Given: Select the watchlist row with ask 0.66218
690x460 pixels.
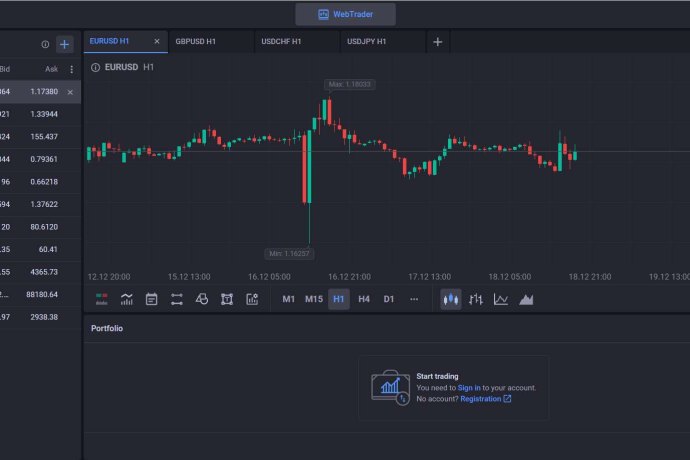Looking at the screenshot, I should (40, 182).
